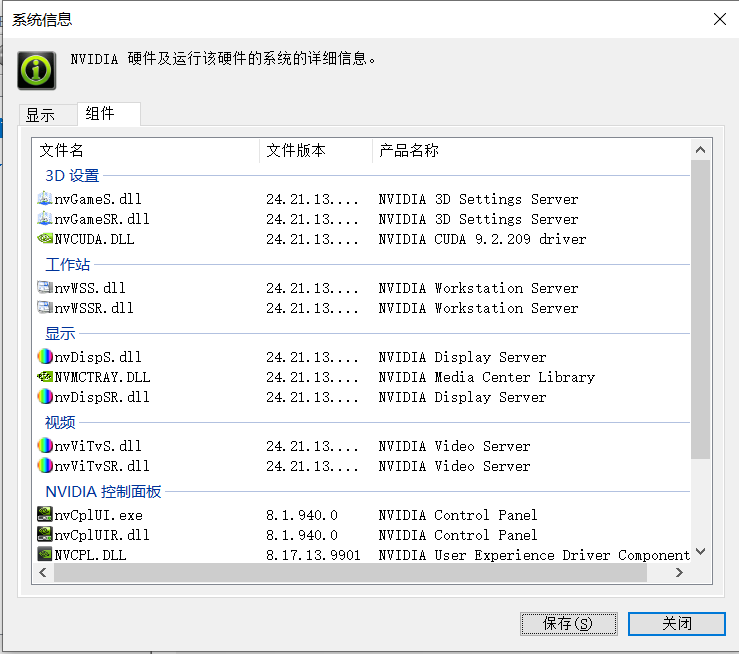
Task: Click the nvViTvSR.dll rainbow icon
Action: pos(45,466)
